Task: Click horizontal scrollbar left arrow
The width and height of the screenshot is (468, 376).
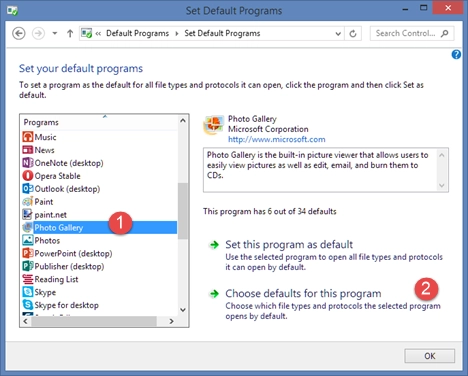Action: click(25, 321)
